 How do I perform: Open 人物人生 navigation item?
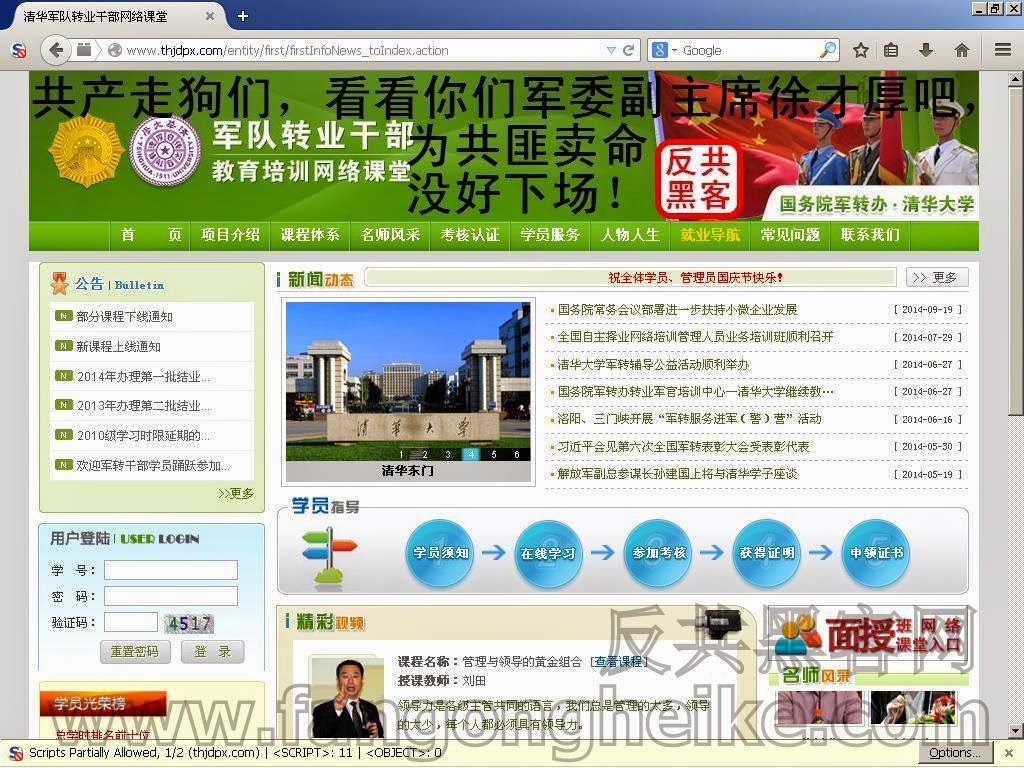tap(630, 234)
